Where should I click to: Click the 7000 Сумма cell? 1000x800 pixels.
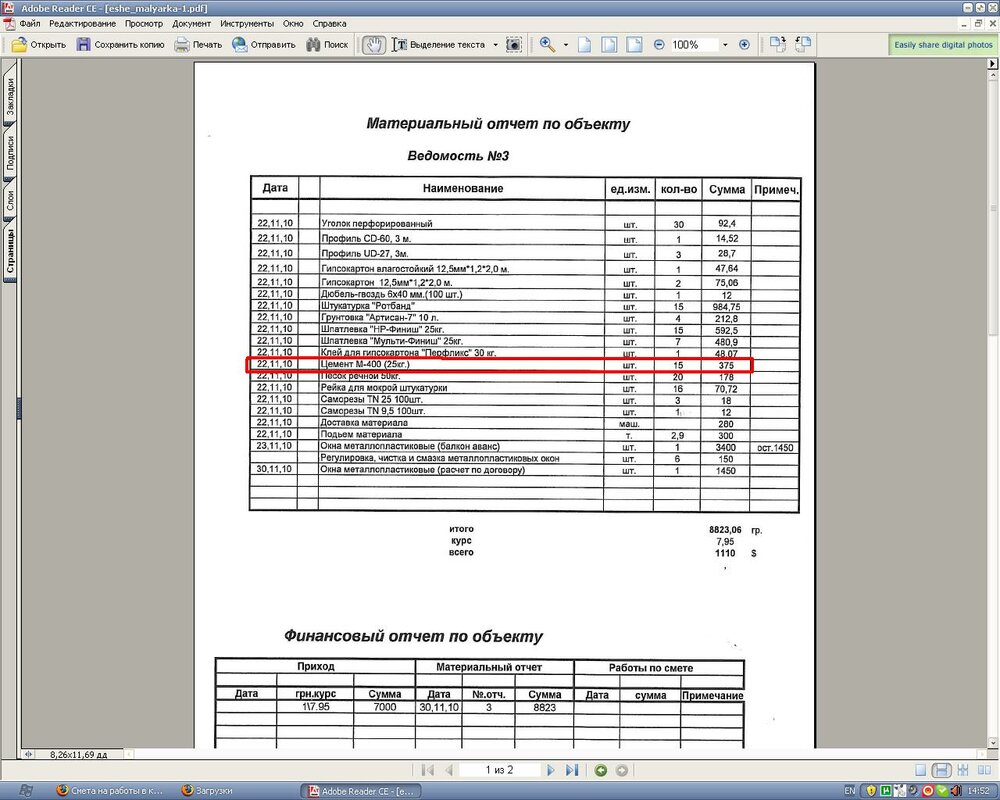(x=385, y=707)
